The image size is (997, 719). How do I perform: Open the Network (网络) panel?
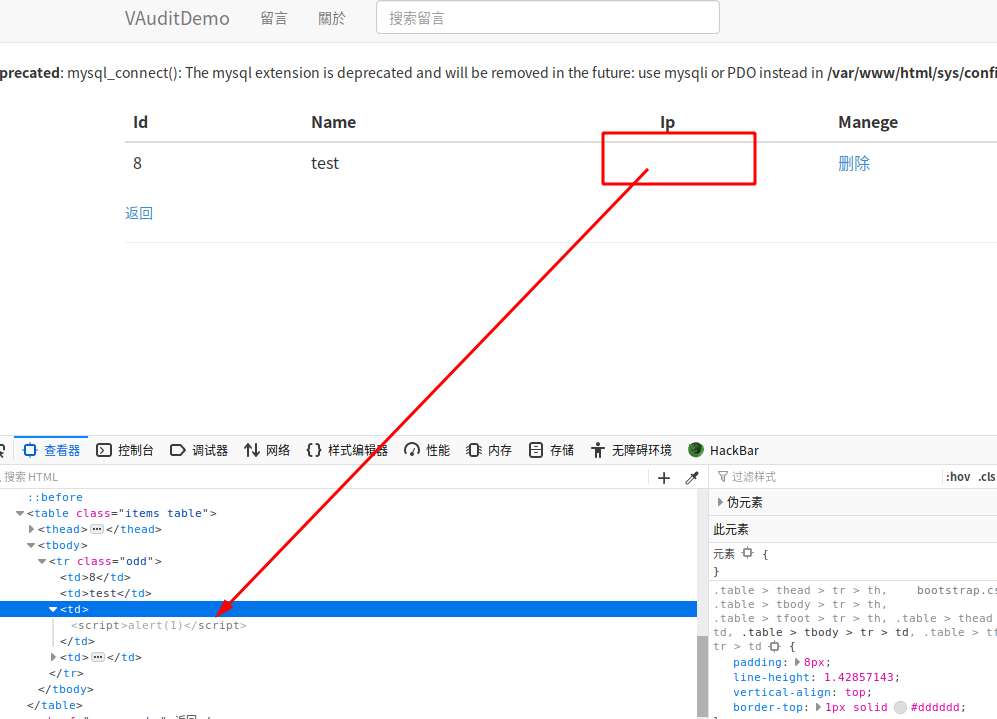(267, 451)
